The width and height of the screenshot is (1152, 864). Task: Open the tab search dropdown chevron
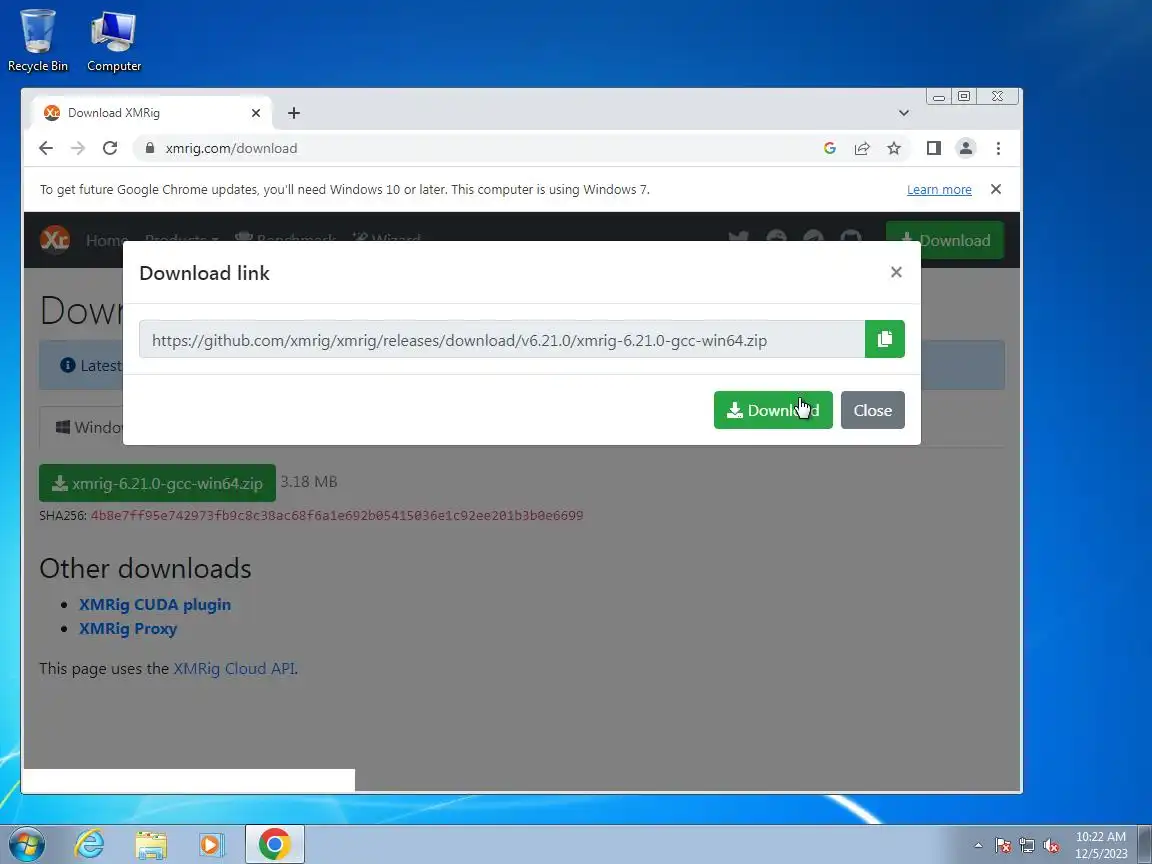[904, 113]
